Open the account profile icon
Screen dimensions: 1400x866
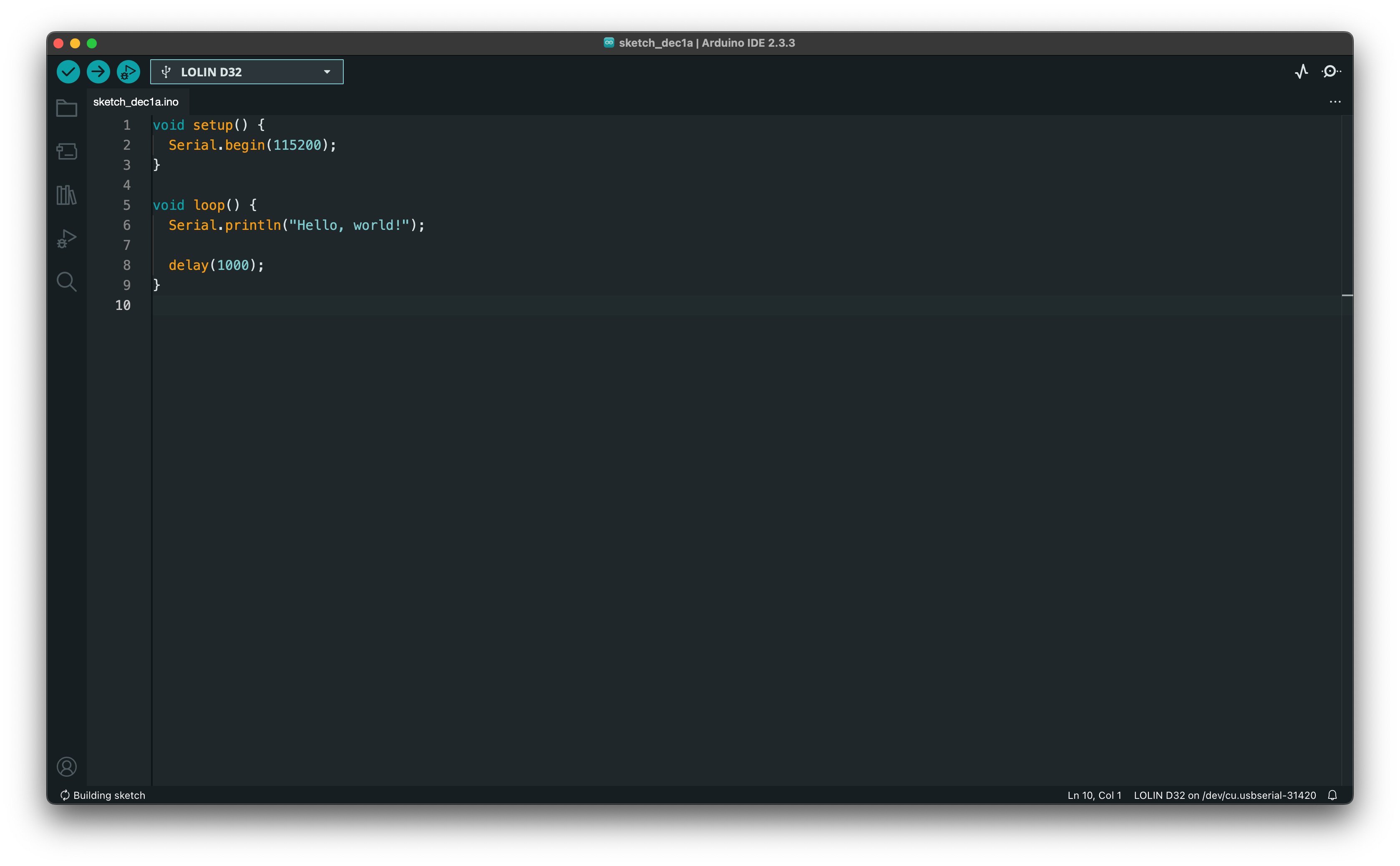pos(66,766)
